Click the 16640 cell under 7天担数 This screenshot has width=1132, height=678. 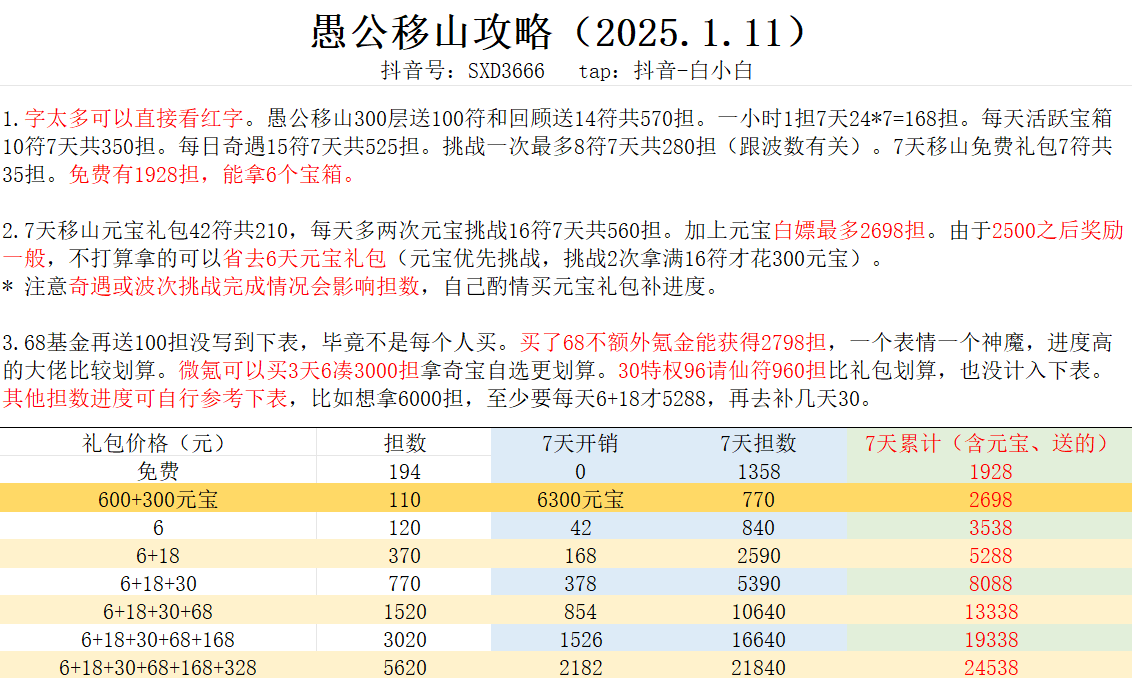tap(758, 640)
